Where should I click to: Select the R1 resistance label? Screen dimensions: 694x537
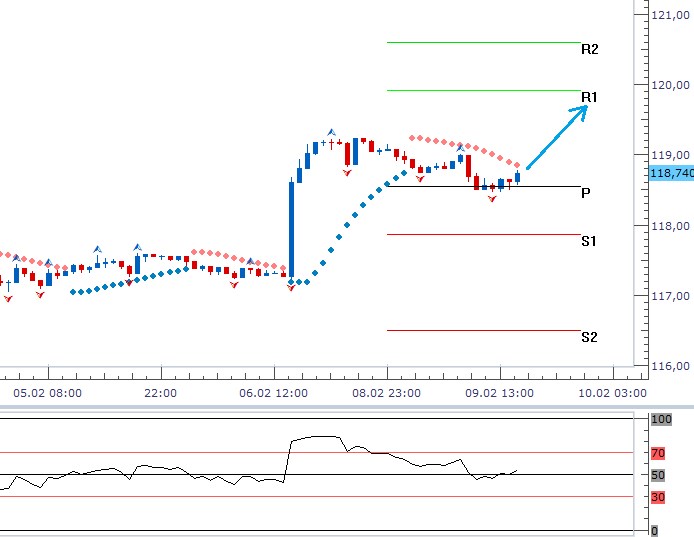click(589, 97)
